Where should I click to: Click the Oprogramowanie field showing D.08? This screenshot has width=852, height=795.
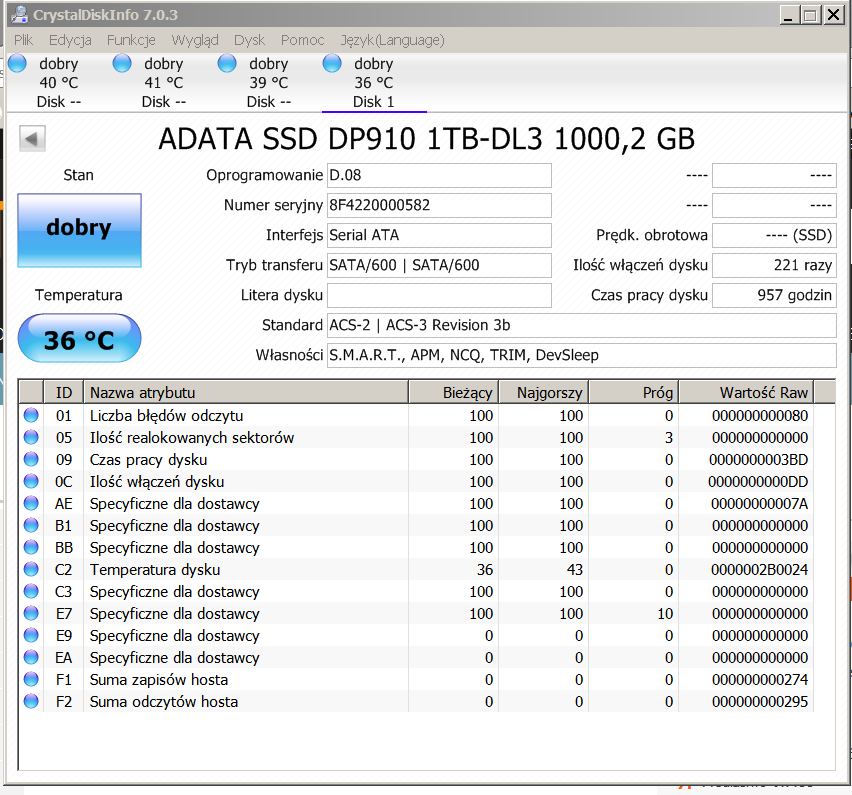pos(439,175)
